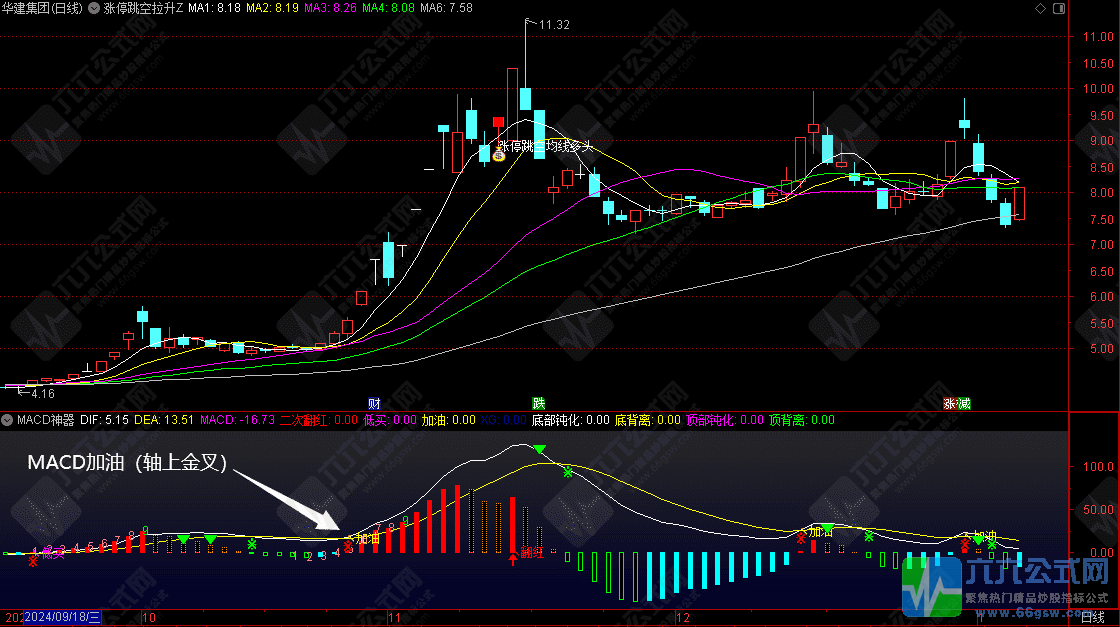The height and width of the screenshot is (627, 1120).
Task: Select the MA1: 8.18 moving average label
Action: [x=215, y=8]
